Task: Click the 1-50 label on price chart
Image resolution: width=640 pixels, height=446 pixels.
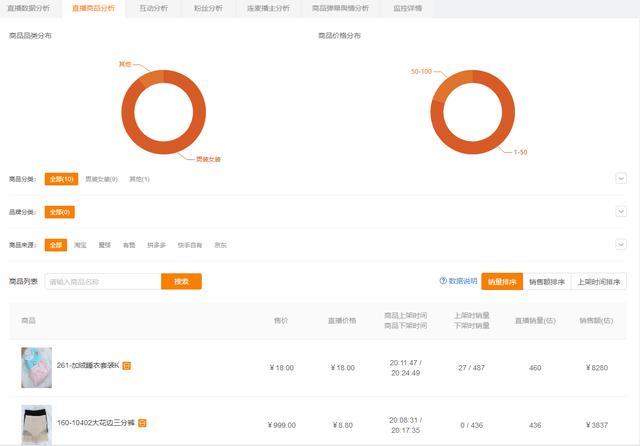Action: click(520, 152)
